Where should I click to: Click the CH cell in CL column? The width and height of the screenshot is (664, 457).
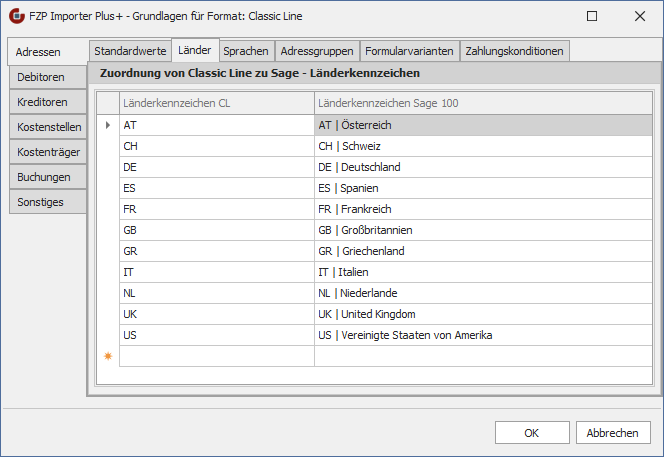pos(217,146)
